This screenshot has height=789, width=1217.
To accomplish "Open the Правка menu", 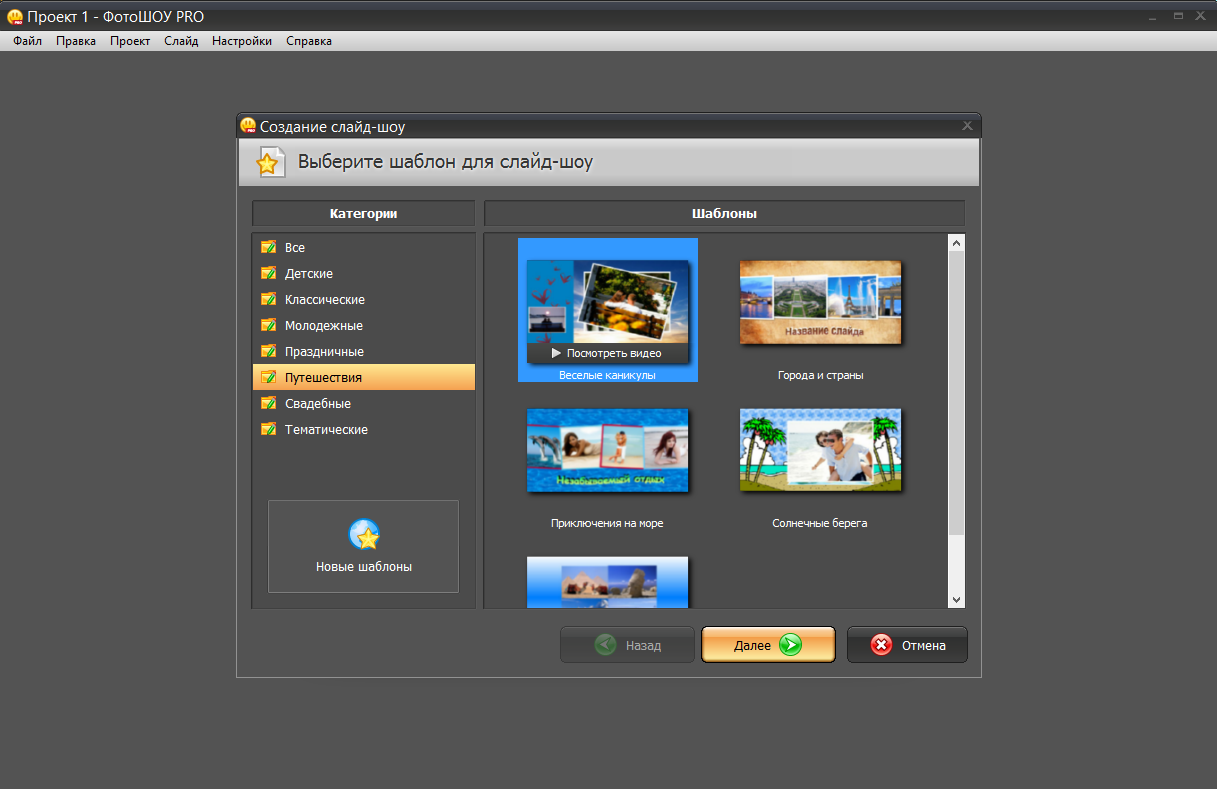I will click(76, 41).
